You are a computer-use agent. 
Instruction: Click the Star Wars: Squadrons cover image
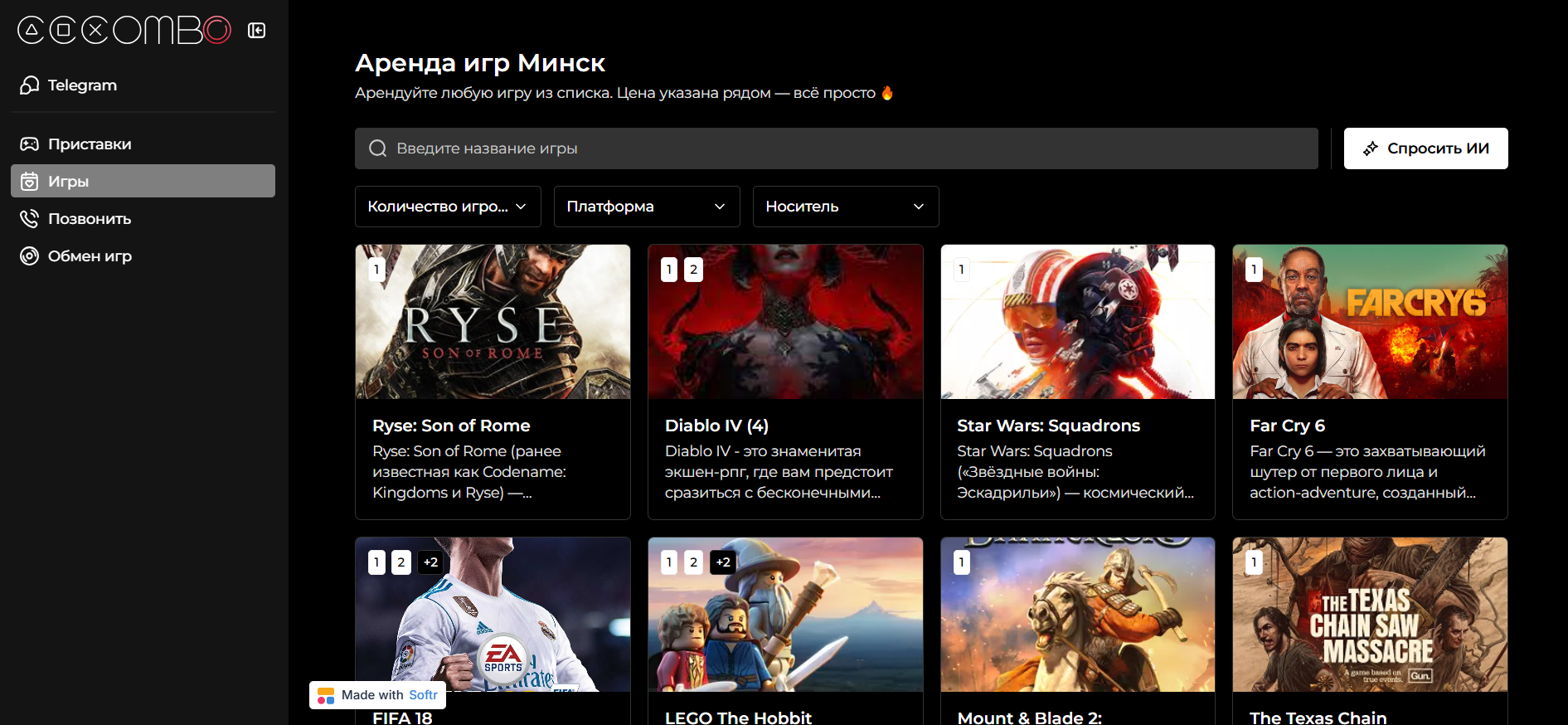[1078, 322]
